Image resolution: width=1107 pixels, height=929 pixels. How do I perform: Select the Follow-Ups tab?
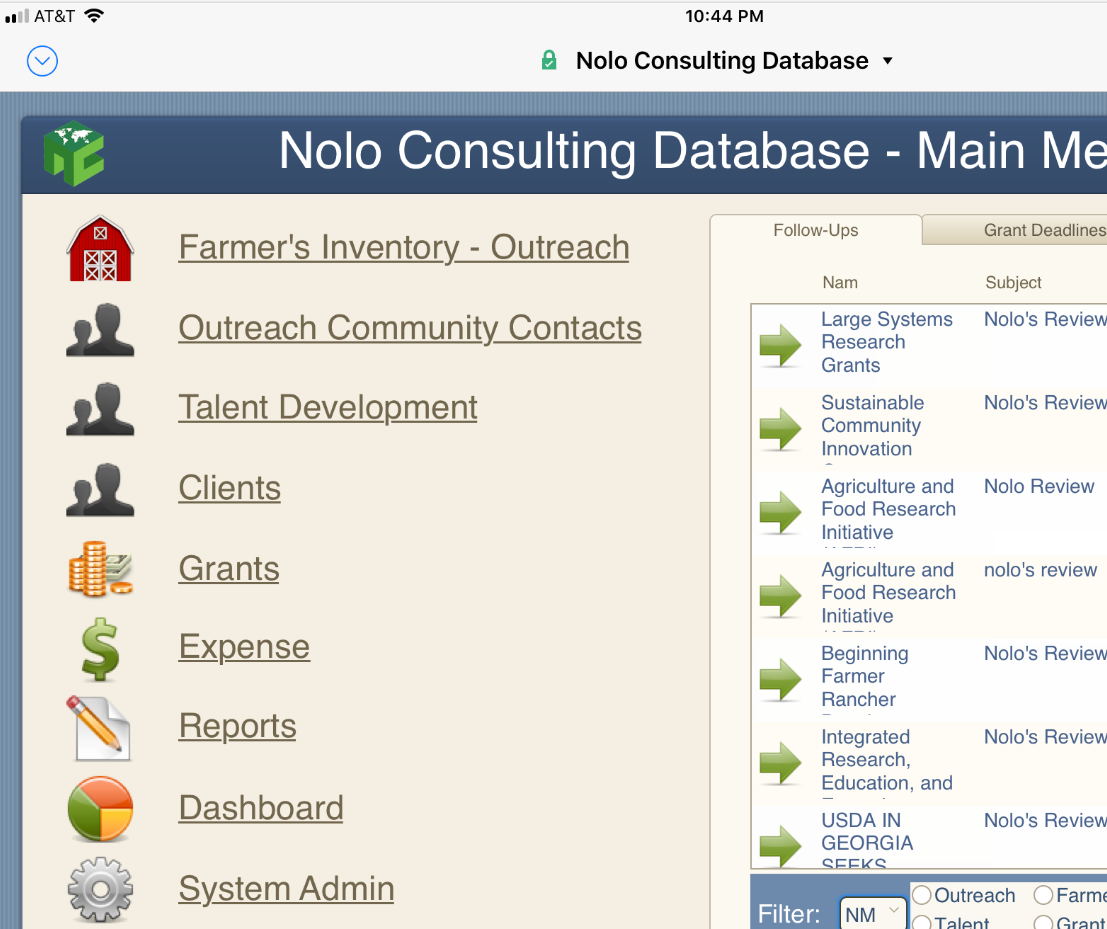[815, 230]
